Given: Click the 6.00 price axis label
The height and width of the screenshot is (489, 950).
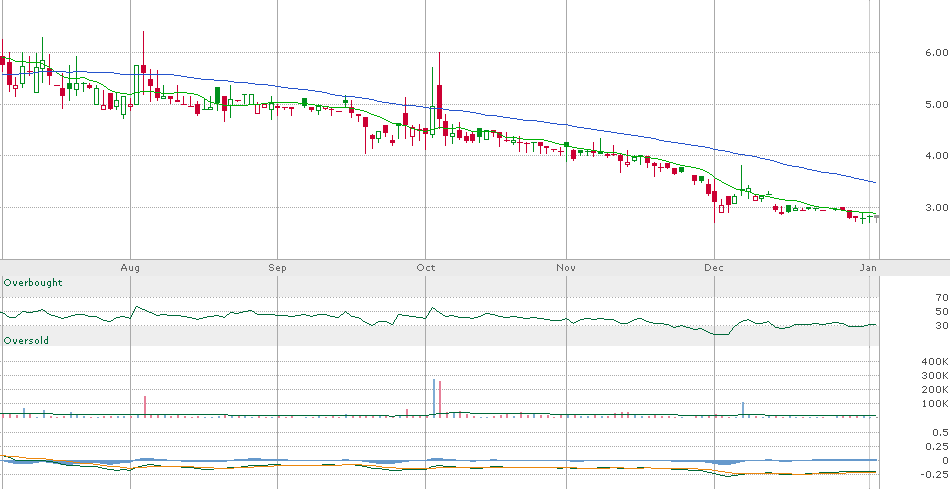Looking at the screenshot, I should click(936, 53).
